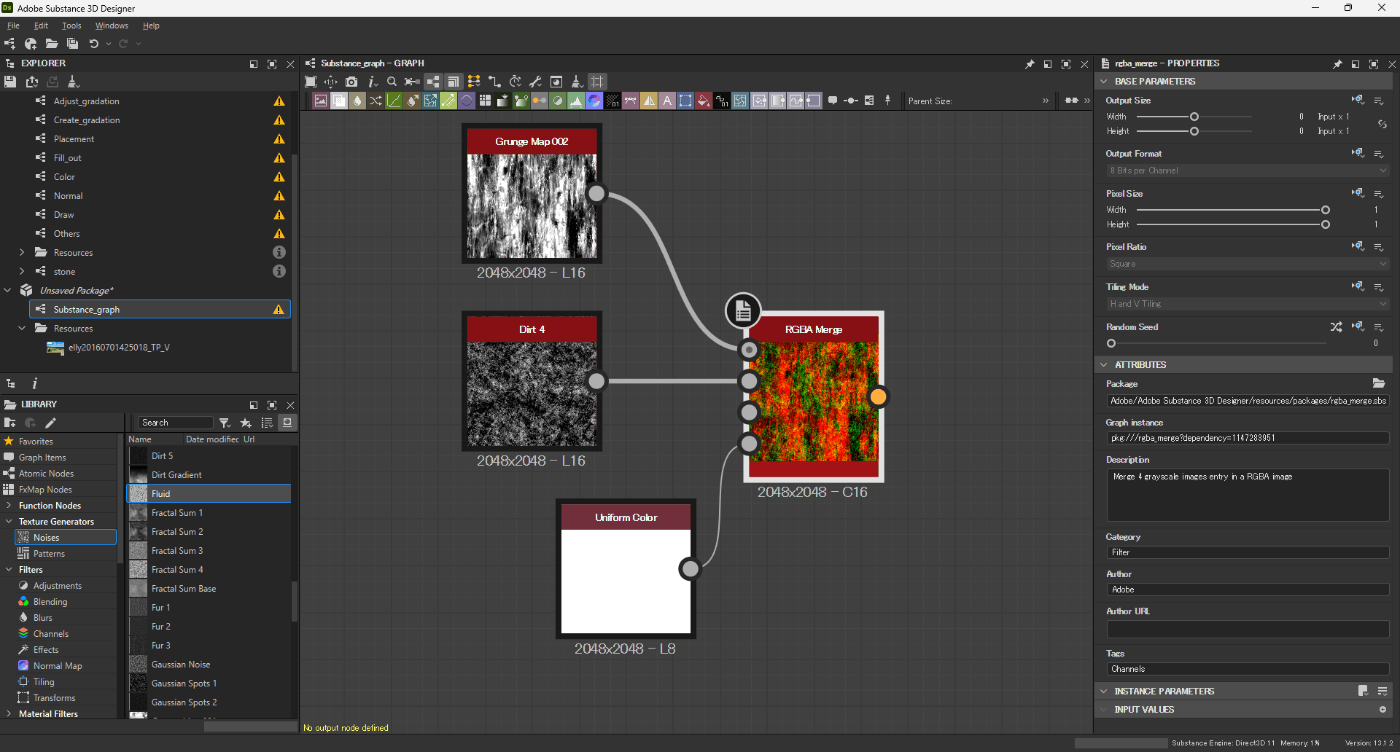
Task: Open the Edit menu
Action: point(41,26)
